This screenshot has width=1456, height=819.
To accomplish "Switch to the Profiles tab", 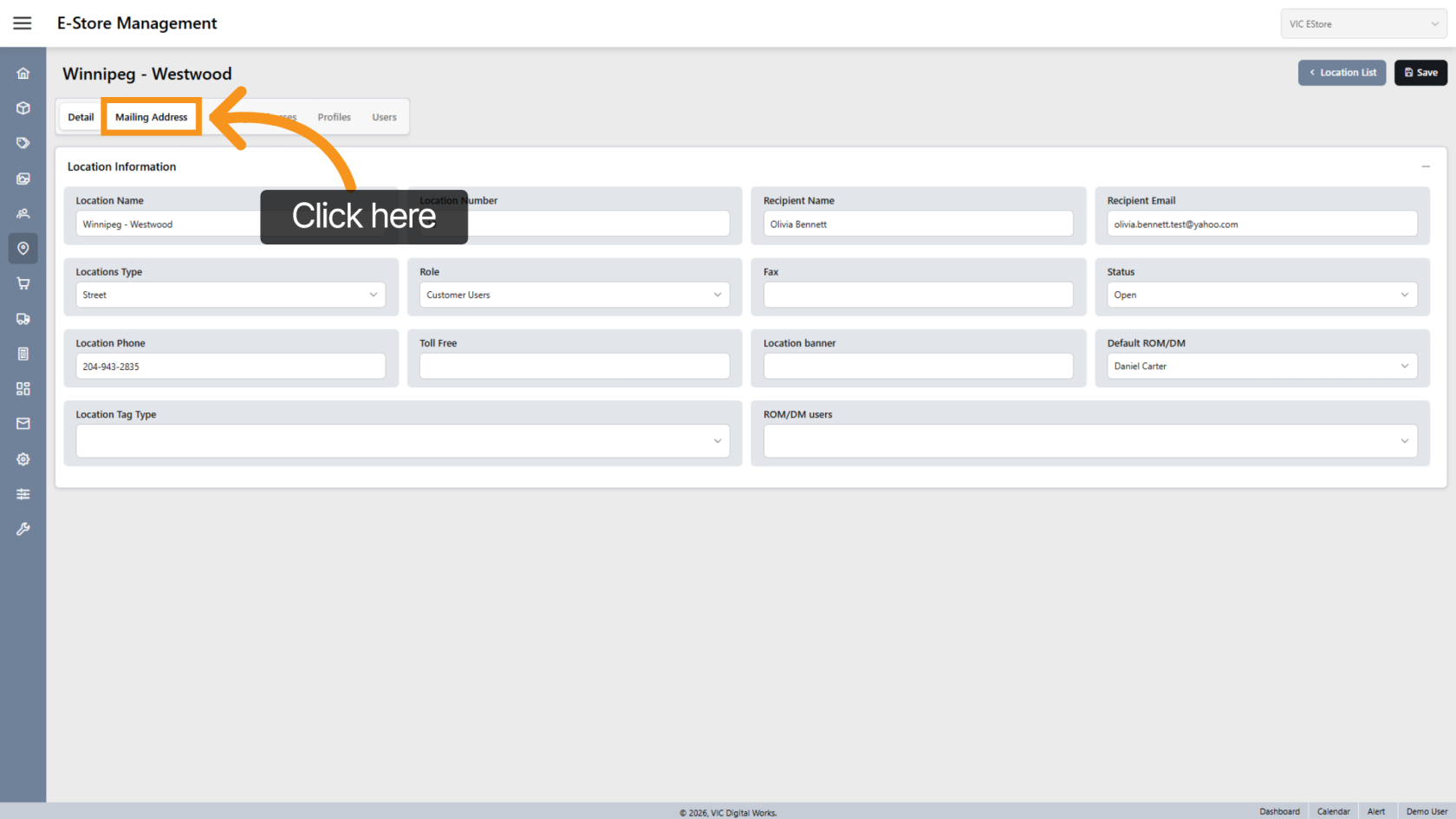I will tap(334, 117).
